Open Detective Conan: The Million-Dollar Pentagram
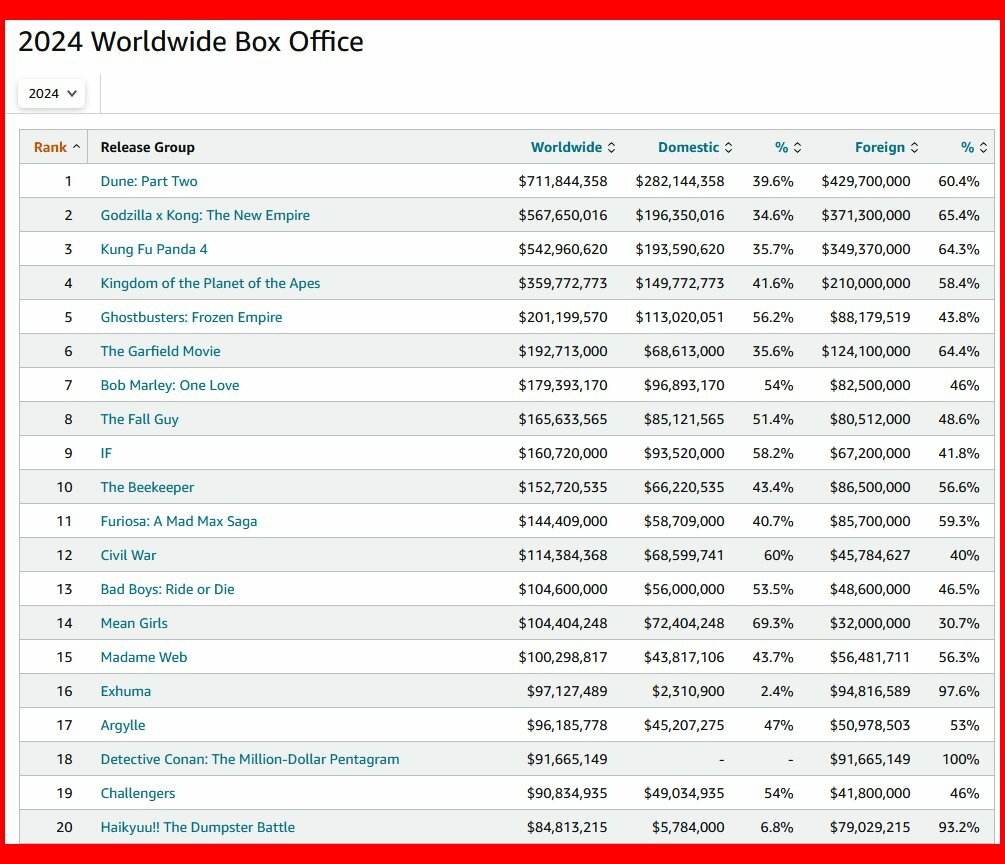Screen dimensions: 1005x864 (250, 759)
